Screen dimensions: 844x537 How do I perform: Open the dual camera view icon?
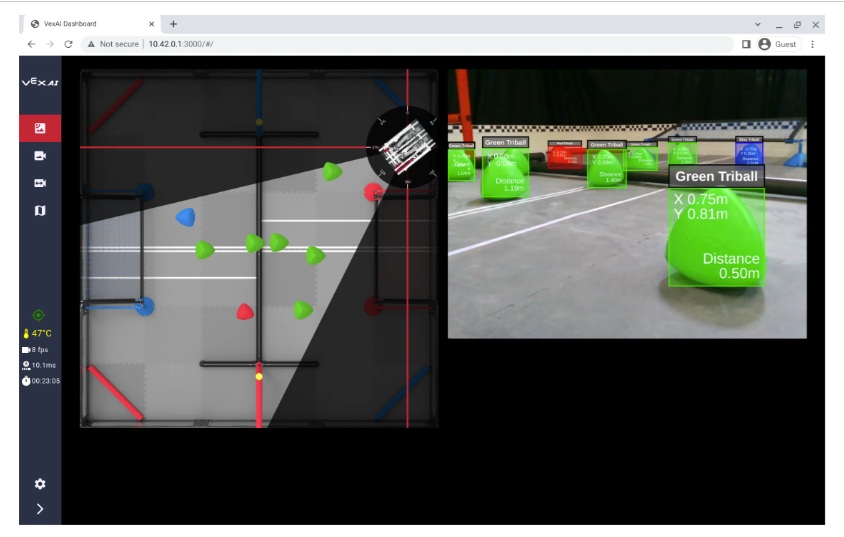pyautogui.click(x=40, y=183)
